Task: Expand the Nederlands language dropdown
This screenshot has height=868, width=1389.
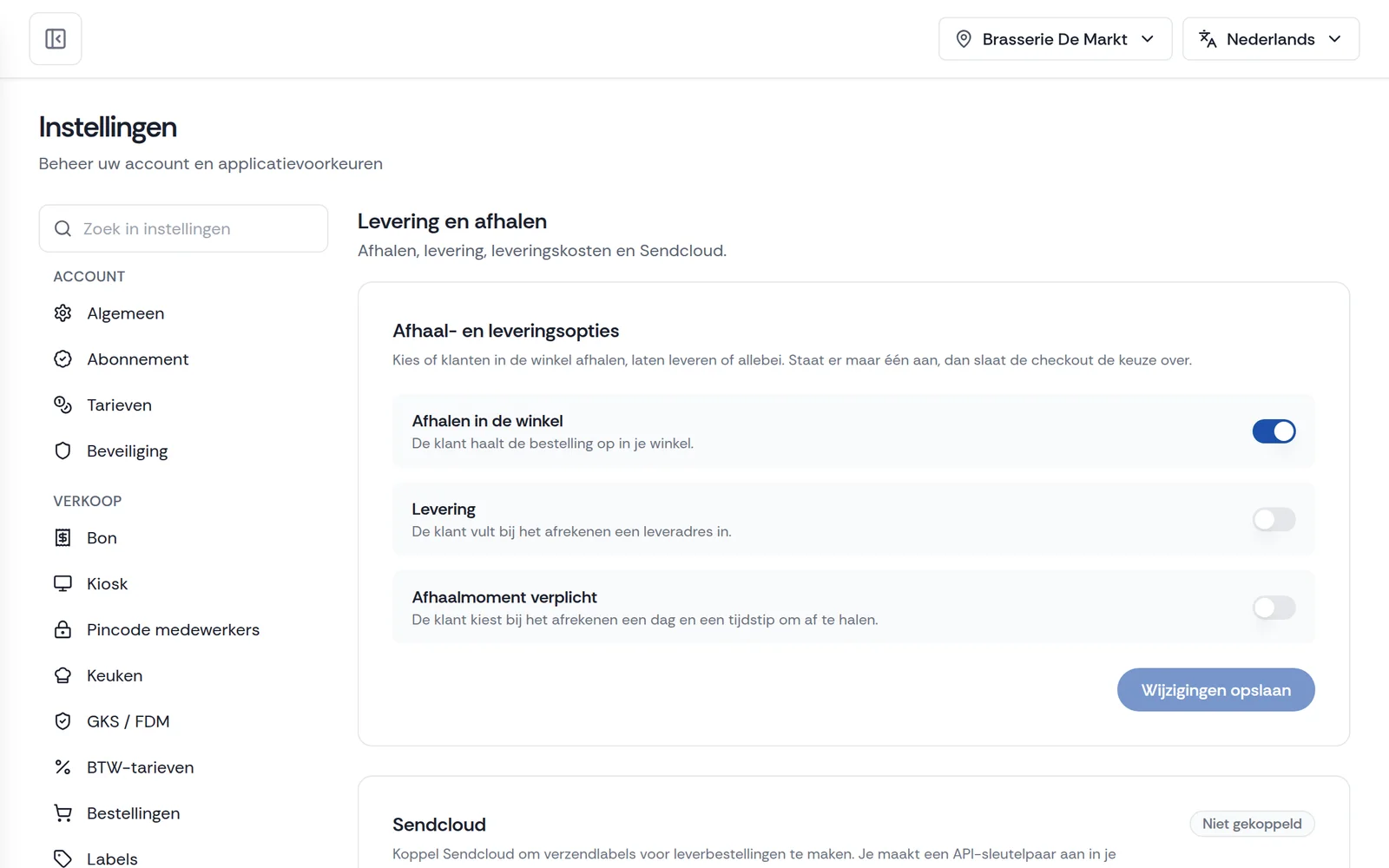Action: pos(1271,39)
